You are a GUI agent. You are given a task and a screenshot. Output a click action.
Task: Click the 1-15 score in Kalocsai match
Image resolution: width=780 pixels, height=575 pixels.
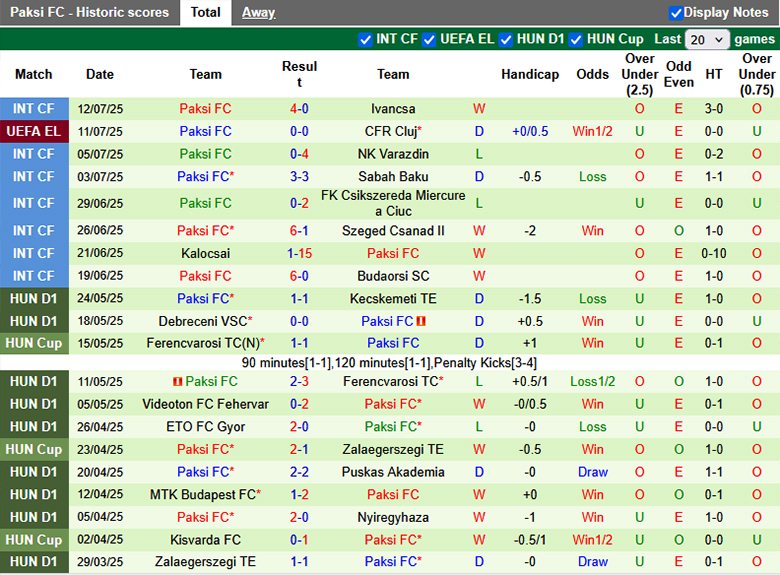(299, 253)
